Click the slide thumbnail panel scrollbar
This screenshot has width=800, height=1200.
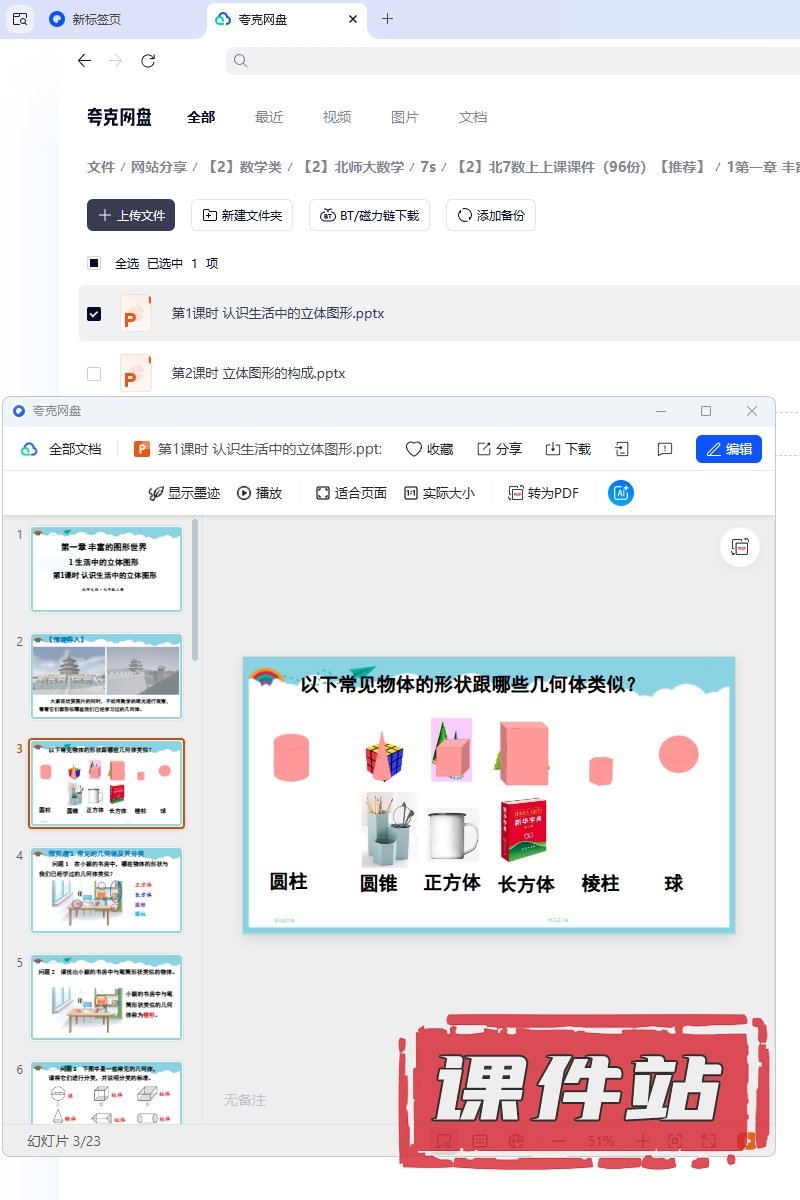(x=195, y=590)
